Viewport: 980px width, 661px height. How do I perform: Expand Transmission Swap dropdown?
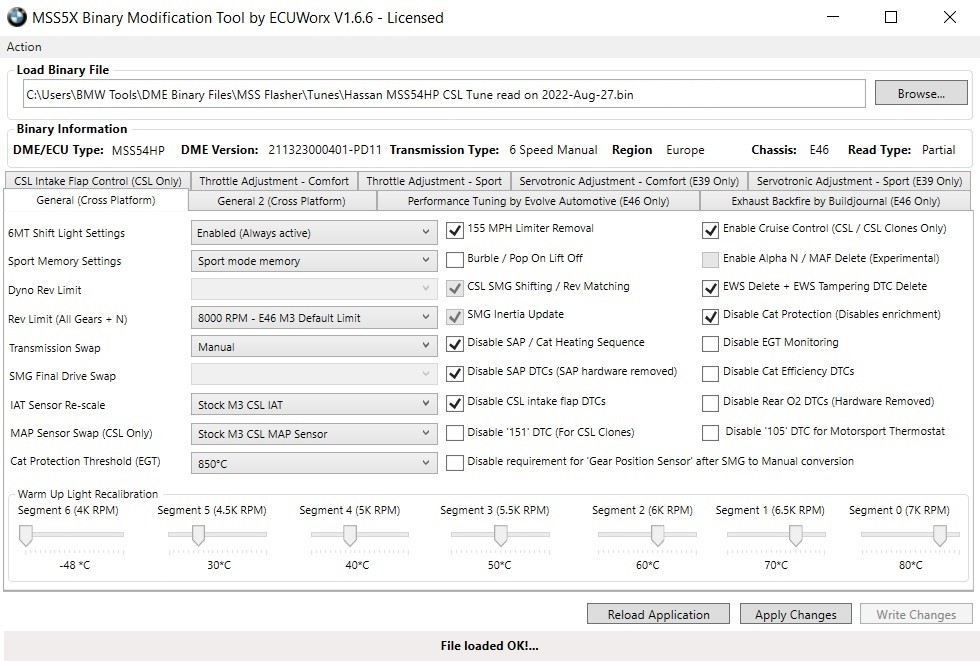314,347
